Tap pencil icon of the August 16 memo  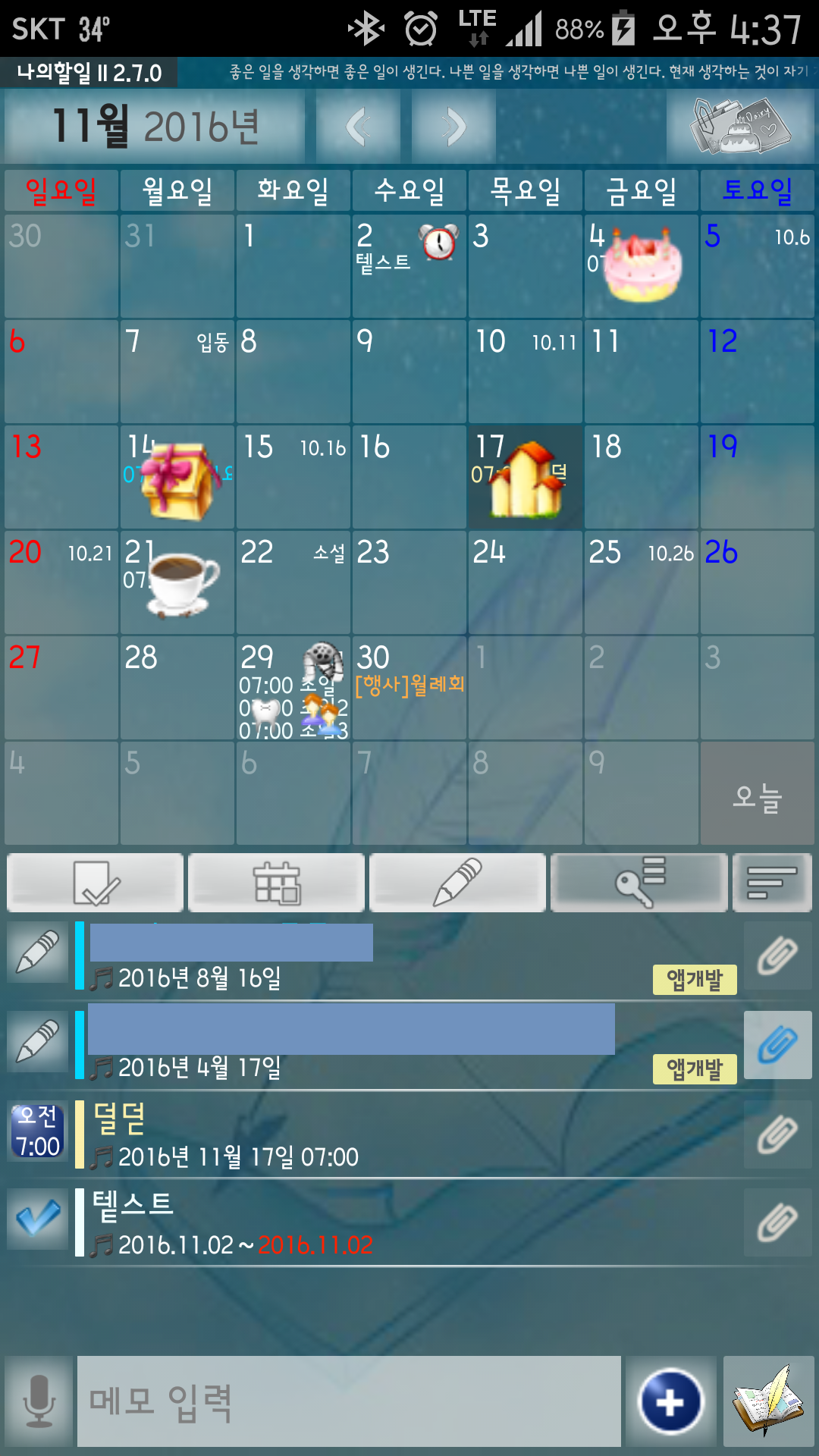click(x=38, y=952)
